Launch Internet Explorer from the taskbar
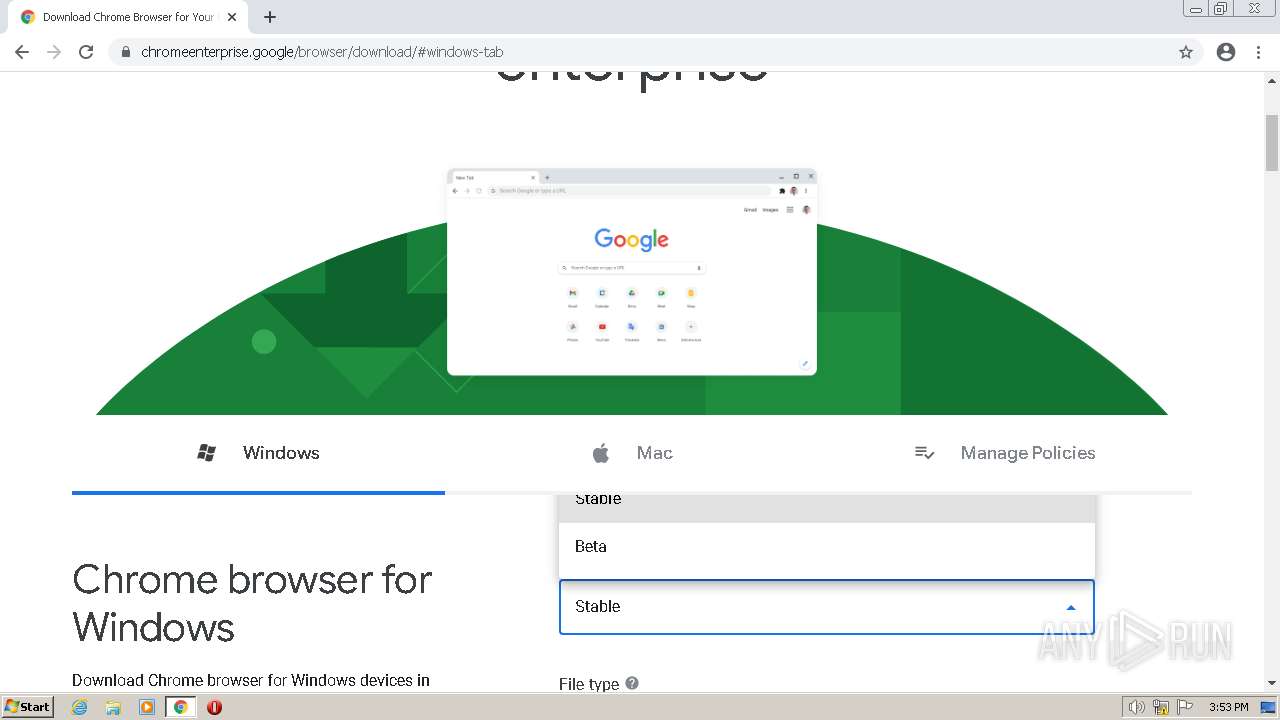Viewport: 1280px width, 720px height. pos(80,707)
